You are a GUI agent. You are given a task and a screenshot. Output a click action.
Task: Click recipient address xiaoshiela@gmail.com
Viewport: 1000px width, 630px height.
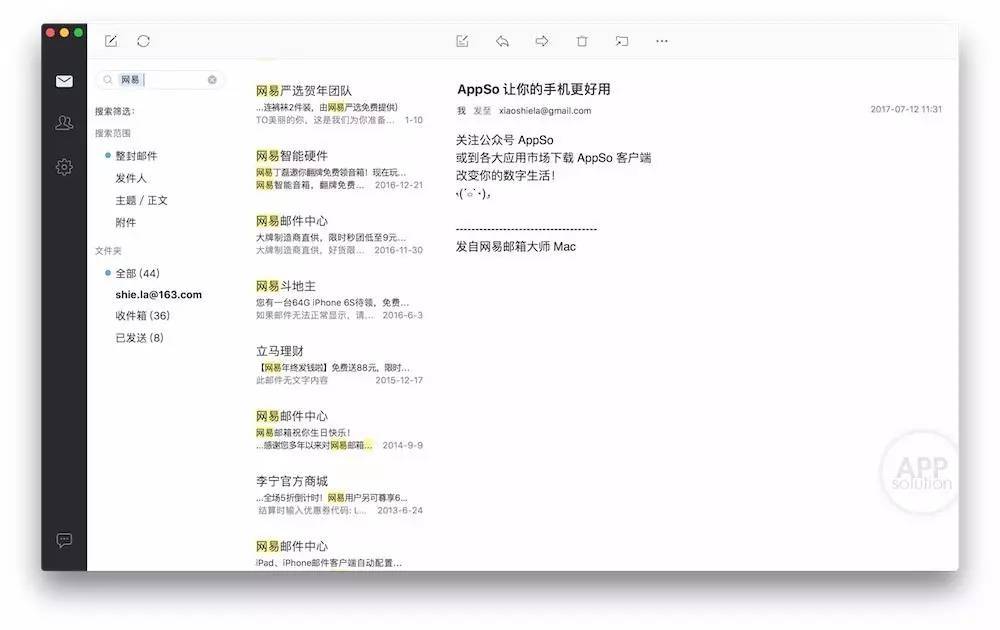[545, 110]
